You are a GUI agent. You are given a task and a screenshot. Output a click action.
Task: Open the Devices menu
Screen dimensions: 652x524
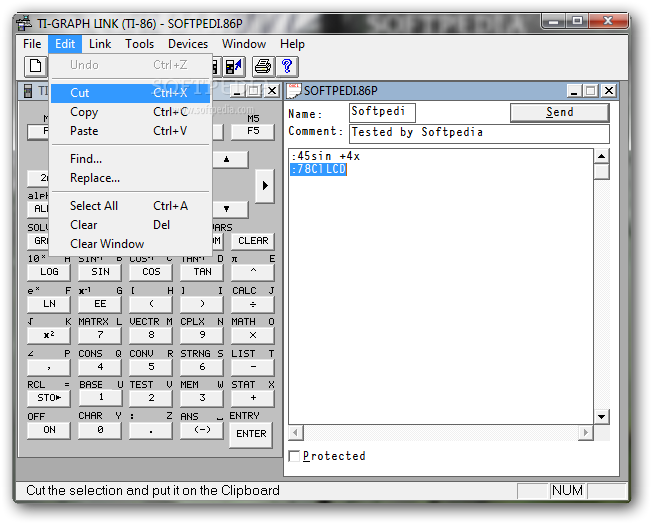click(x=188, y=44)
